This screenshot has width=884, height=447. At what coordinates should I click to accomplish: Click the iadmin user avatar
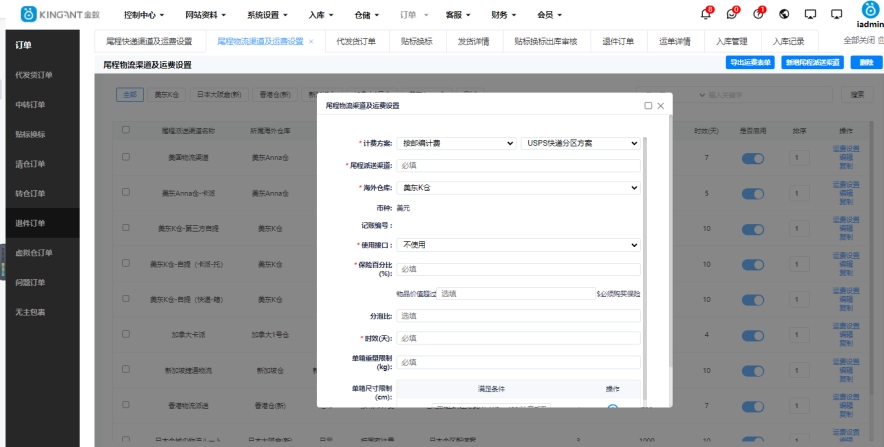(x=867, y=10)
